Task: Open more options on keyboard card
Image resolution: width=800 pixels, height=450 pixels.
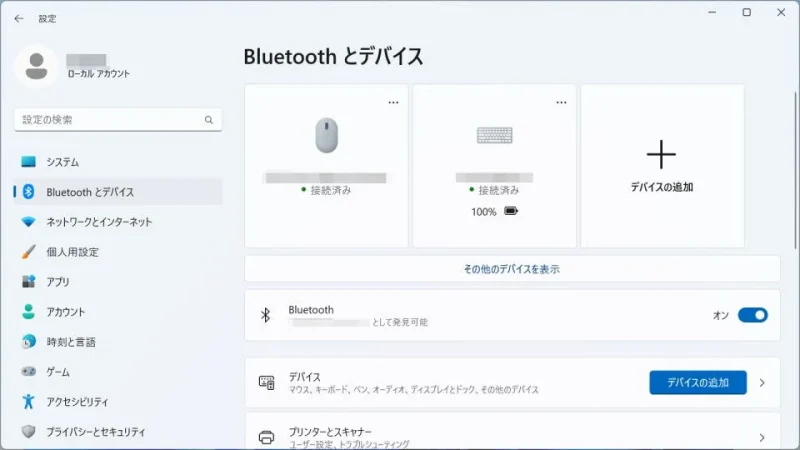Action: point(561,103)
